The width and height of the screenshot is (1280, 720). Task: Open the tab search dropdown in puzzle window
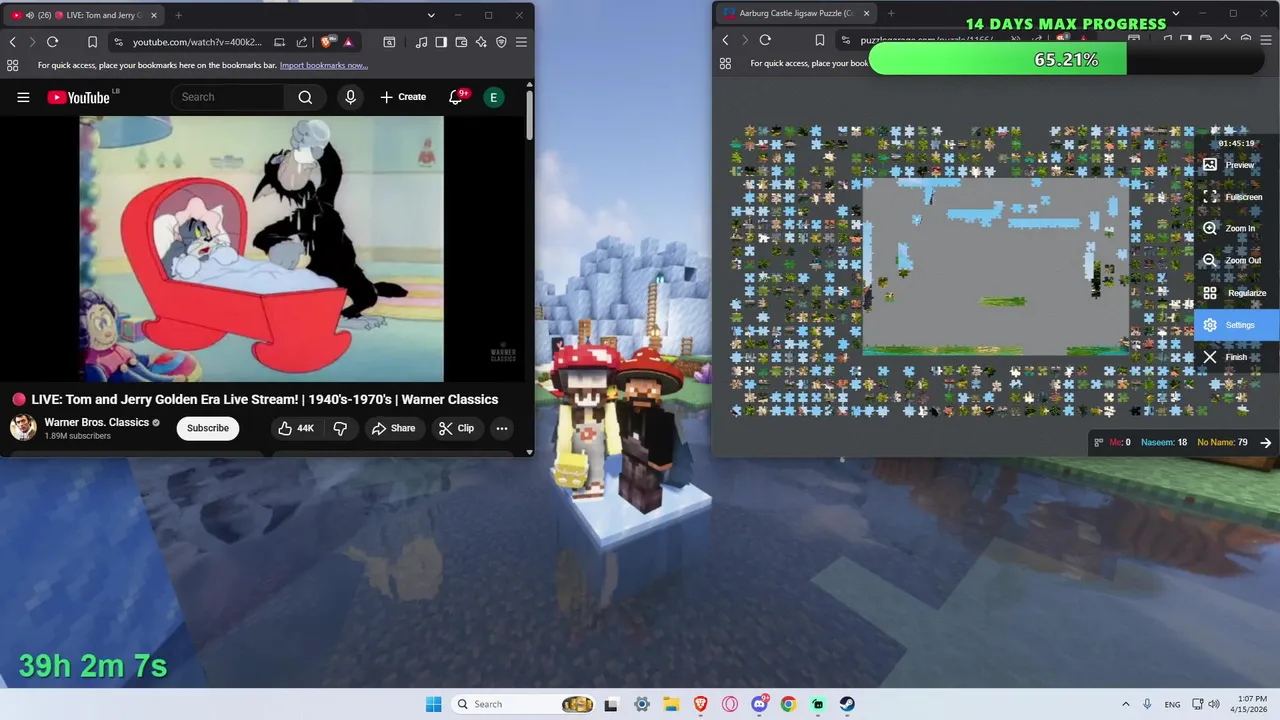pos(1176,13)
